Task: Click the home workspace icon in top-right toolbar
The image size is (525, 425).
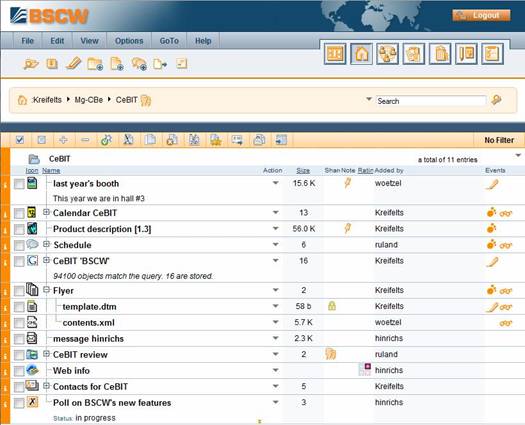Action: tap(361, 54)
